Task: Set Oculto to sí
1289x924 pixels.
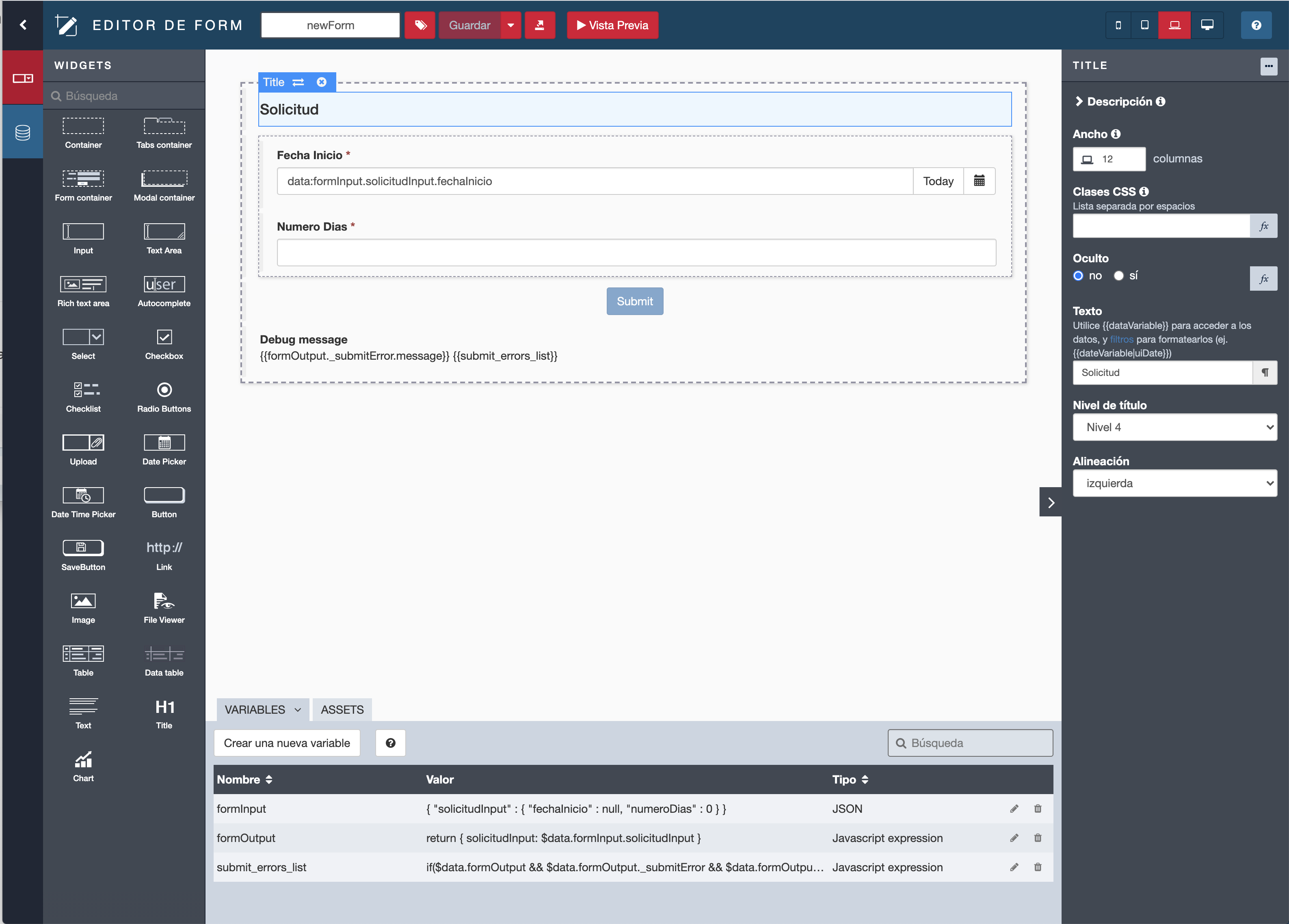Action: 1118,276
